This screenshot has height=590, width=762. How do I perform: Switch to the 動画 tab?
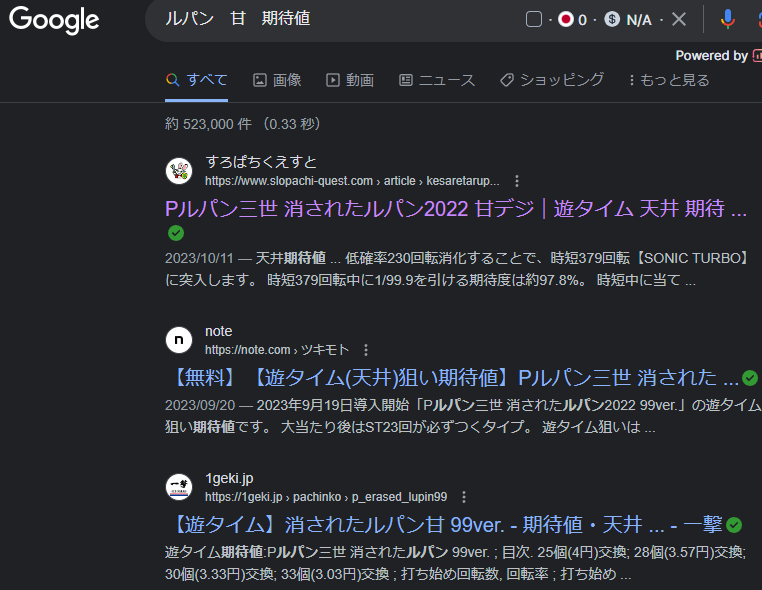(350, 80)
